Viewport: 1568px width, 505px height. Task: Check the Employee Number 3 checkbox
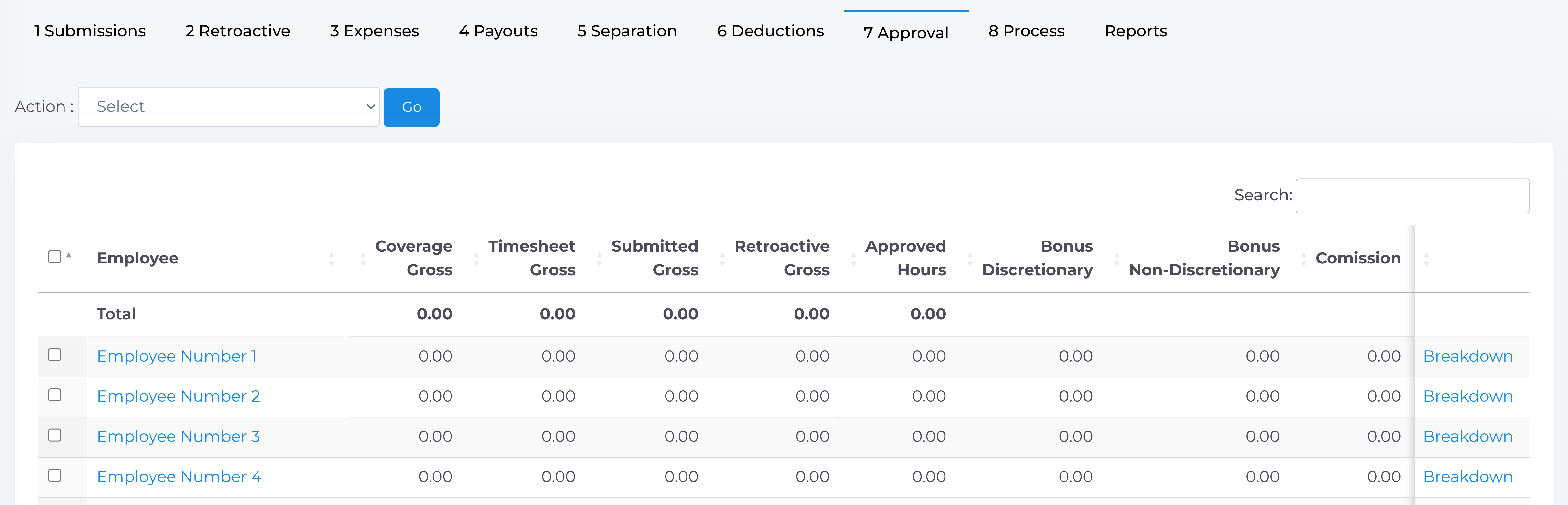[x=55, y=435]
